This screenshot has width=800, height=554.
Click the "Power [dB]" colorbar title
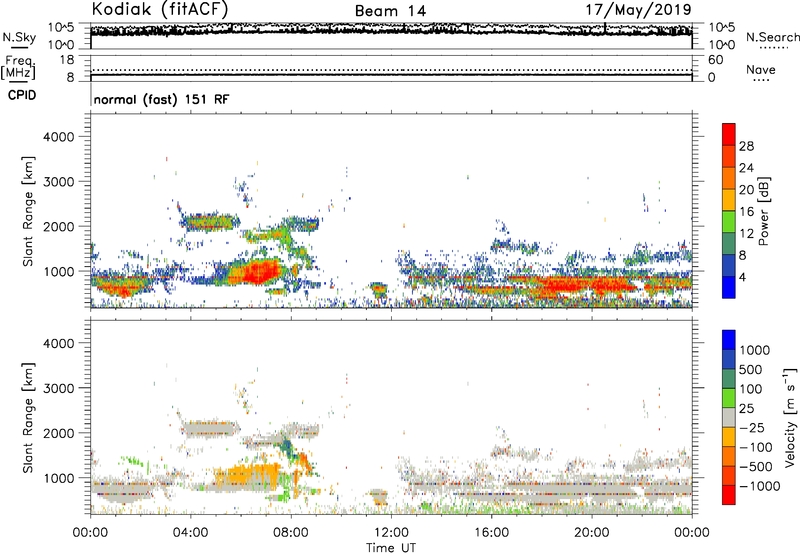point(763,211)
